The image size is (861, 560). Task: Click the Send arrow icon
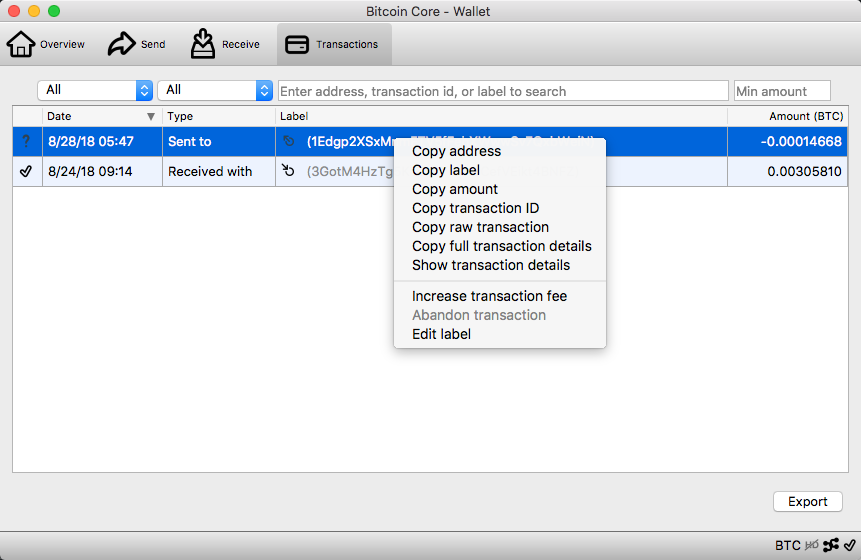coord(121,44)
